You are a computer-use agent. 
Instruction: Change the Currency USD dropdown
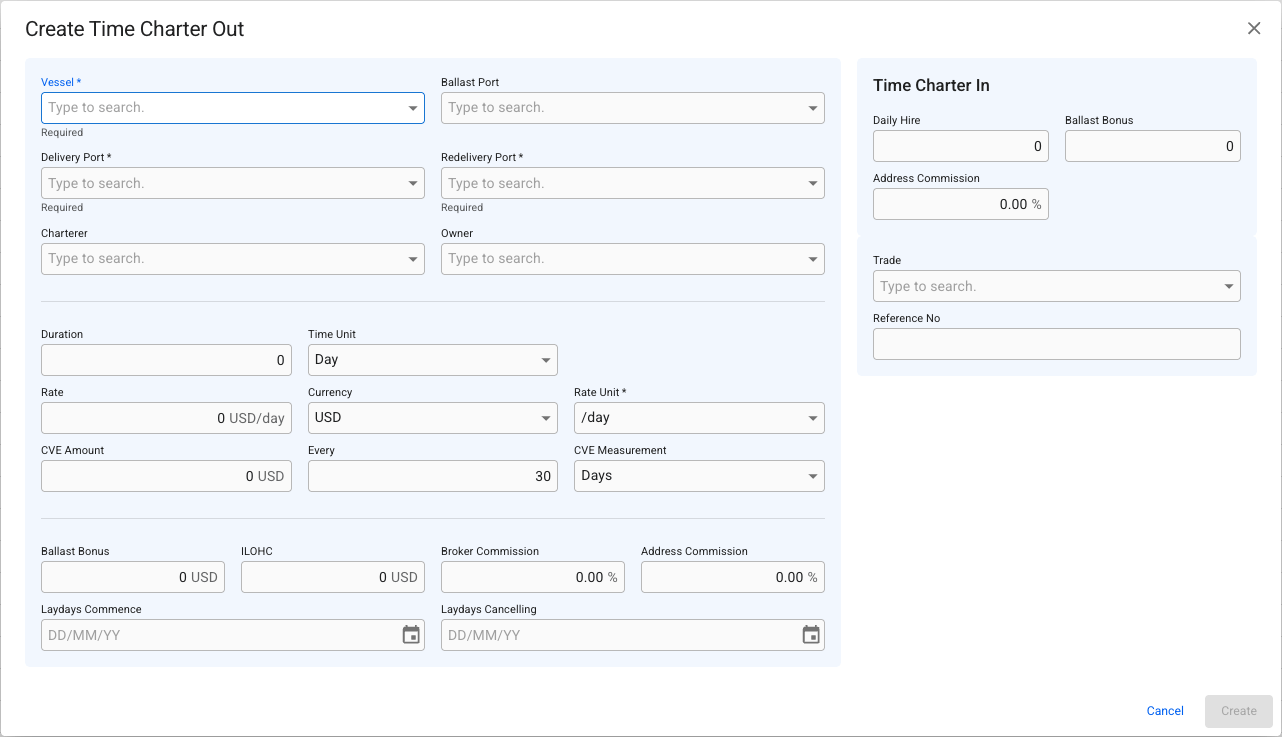point(433,418)
